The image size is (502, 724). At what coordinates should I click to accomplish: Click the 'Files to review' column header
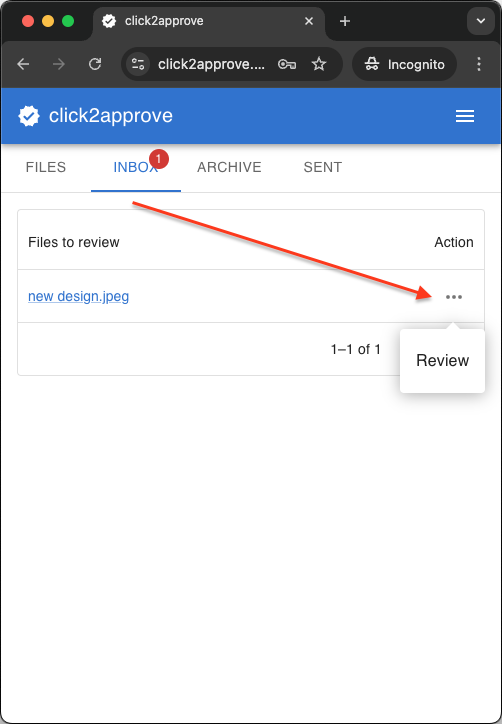(74, 242)
